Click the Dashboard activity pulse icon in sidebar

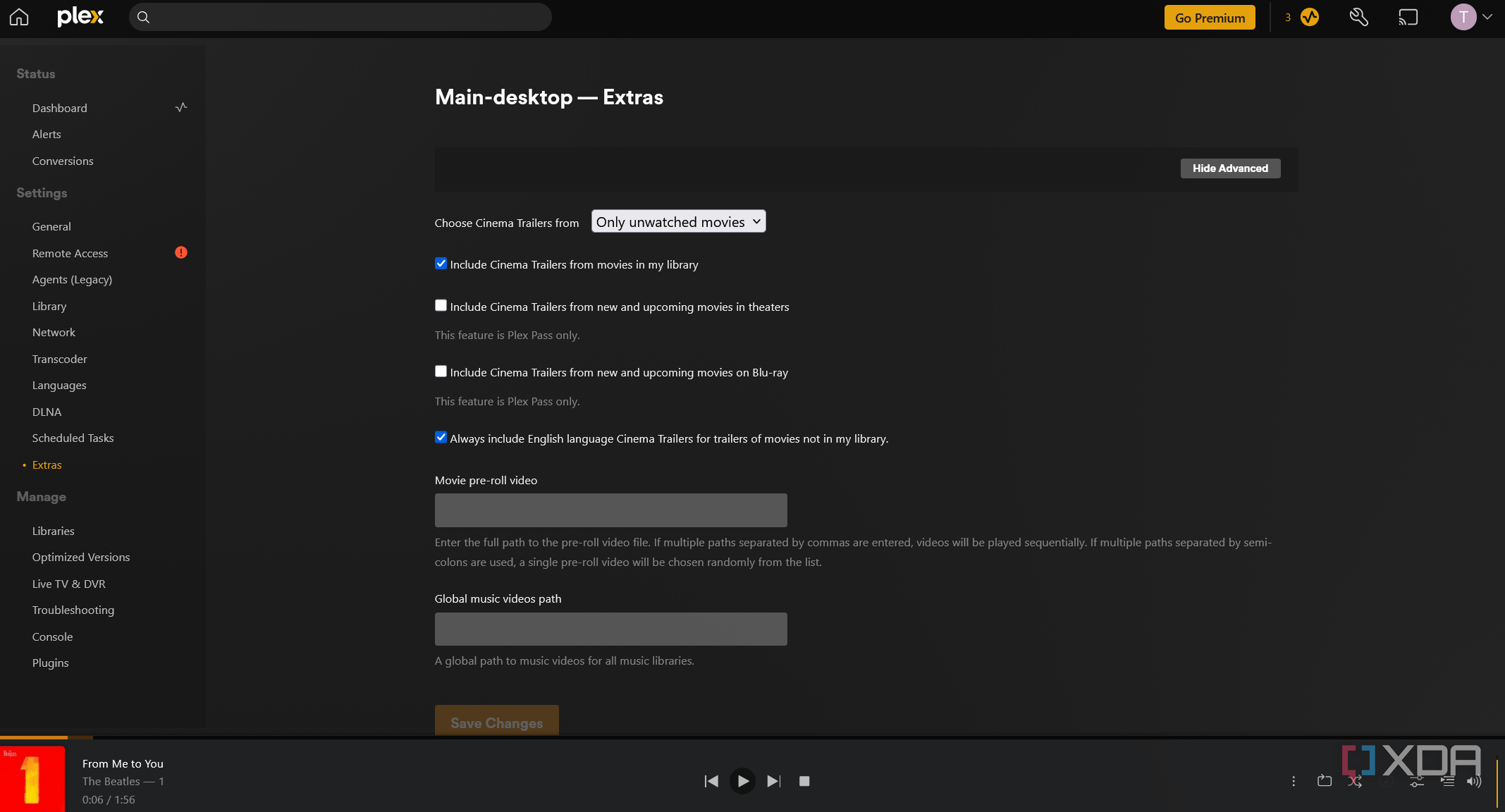point(181,107)
